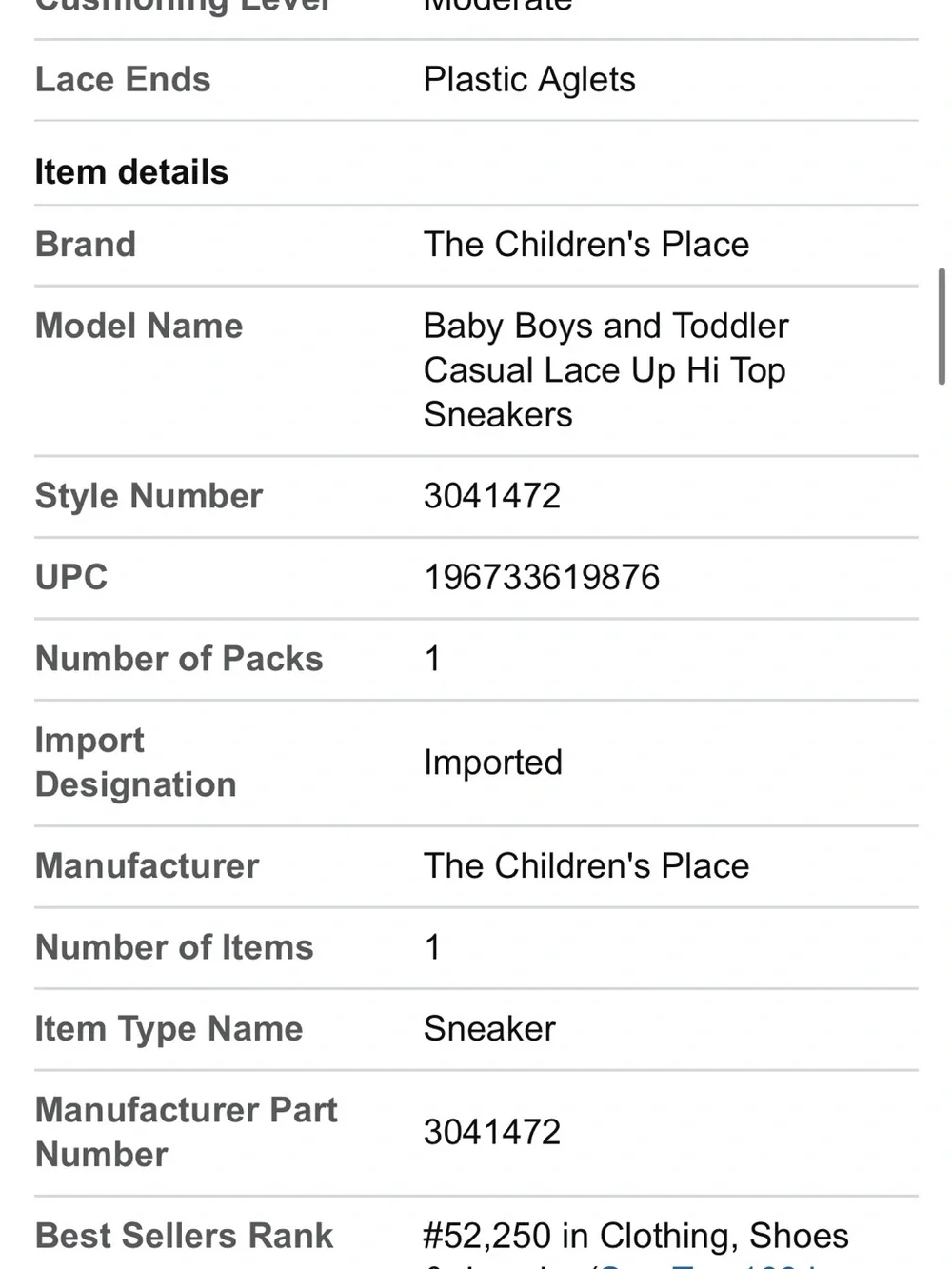Click the Sneaker item type value
Viewport: 952px width, 1269px height.
(489, 1029)
